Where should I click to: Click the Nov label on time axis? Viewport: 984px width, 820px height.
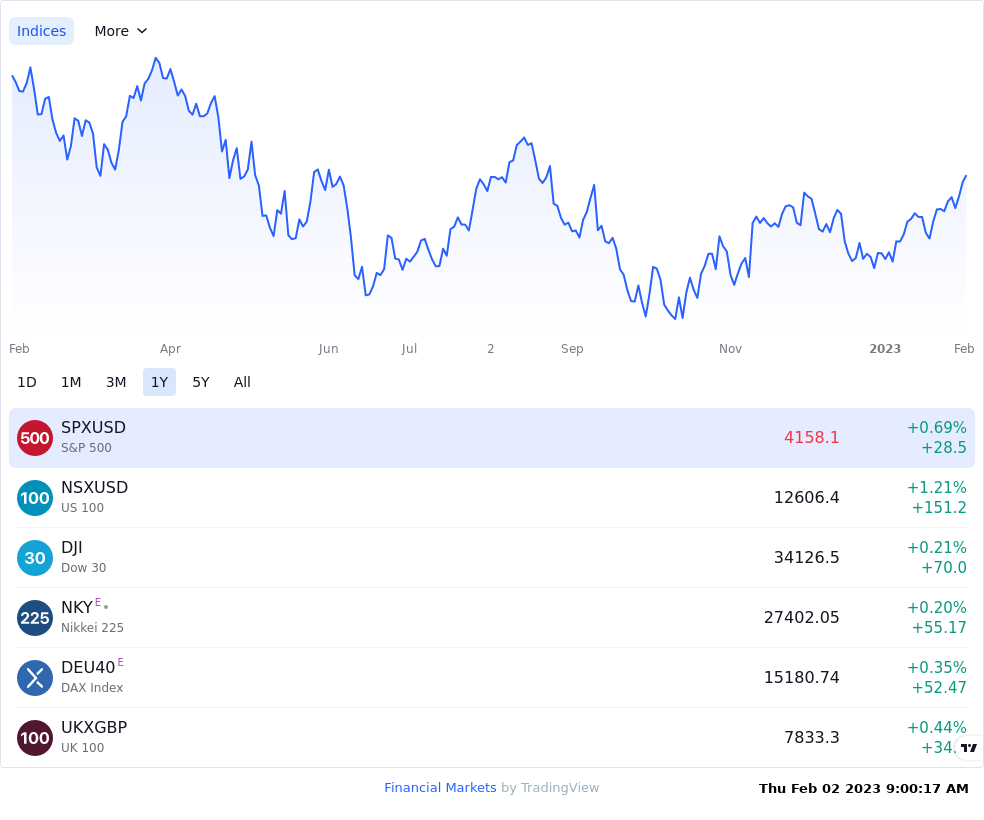click(x=730, y=349)
